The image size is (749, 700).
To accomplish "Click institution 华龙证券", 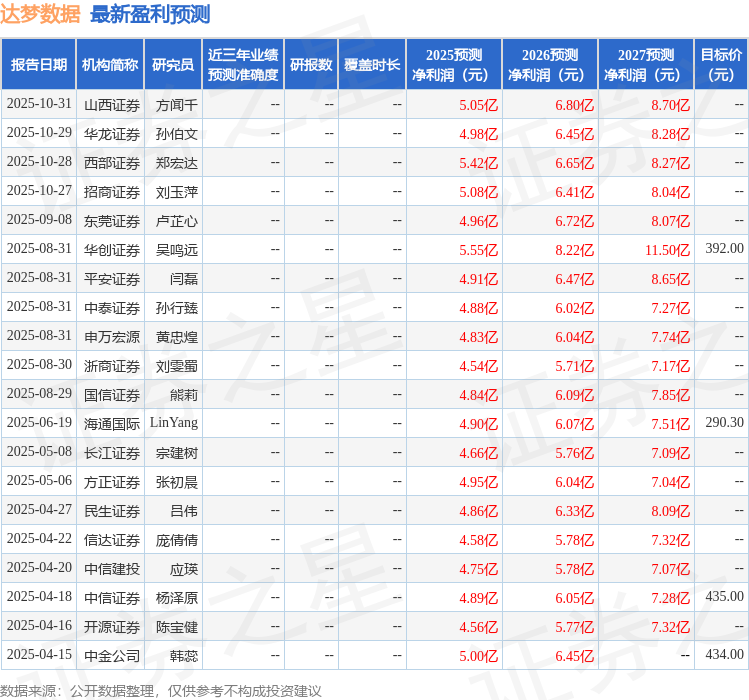I will 112,134.
